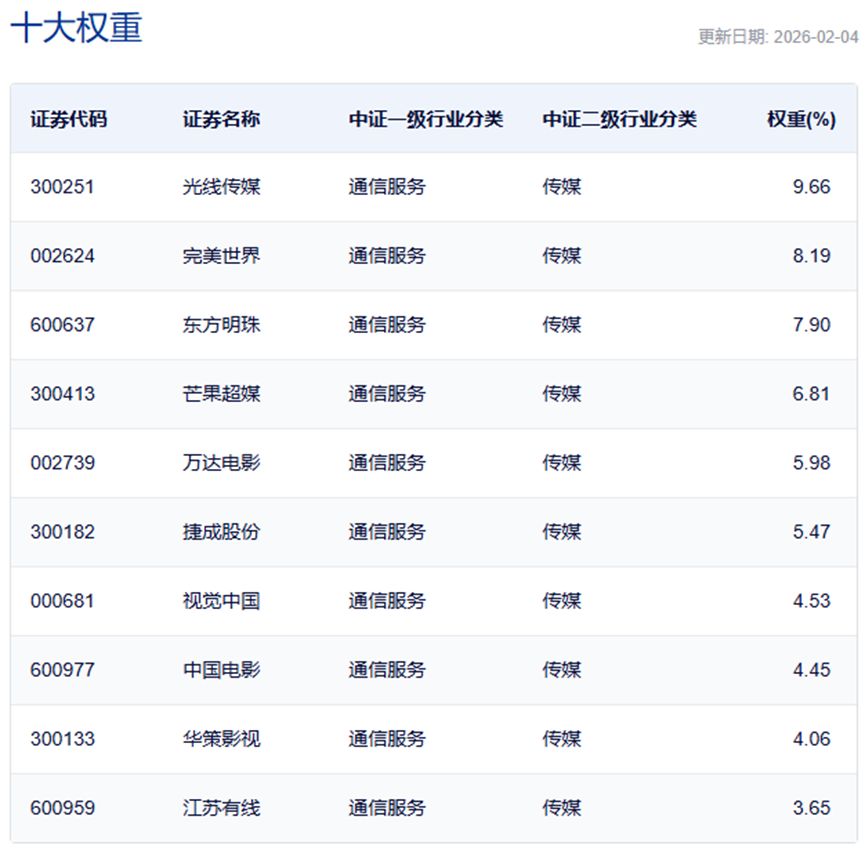
Task: Select the 光线传媒 security name
Action: click(221, 187)
